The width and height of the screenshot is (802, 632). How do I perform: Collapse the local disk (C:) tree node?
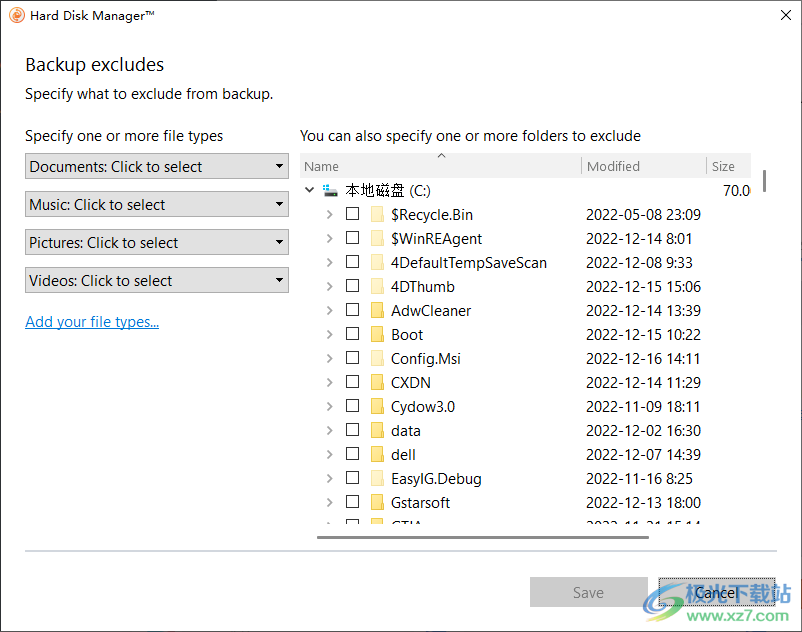point(309,190)
